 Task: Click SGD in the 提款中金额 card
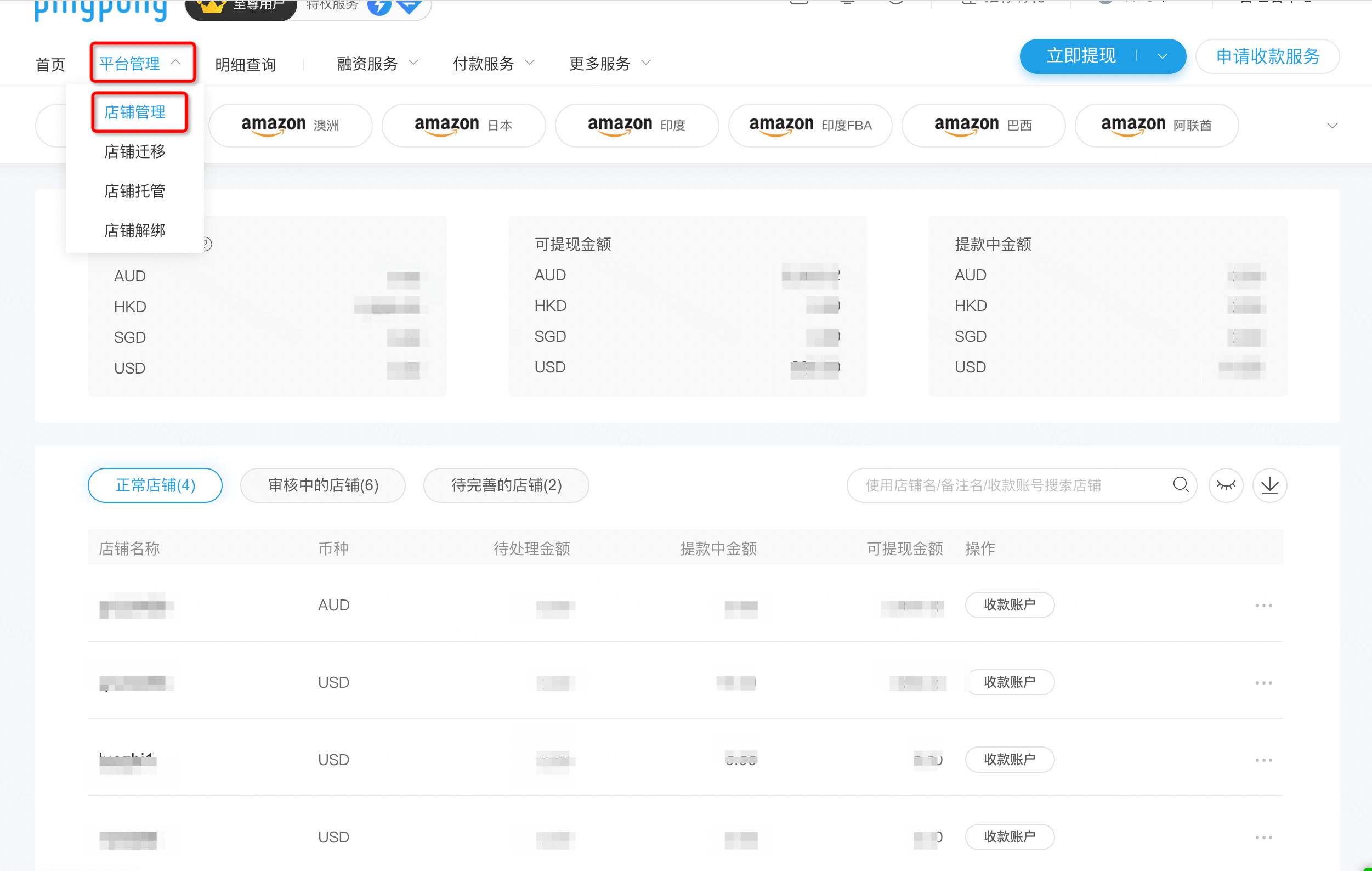[970, 337]
